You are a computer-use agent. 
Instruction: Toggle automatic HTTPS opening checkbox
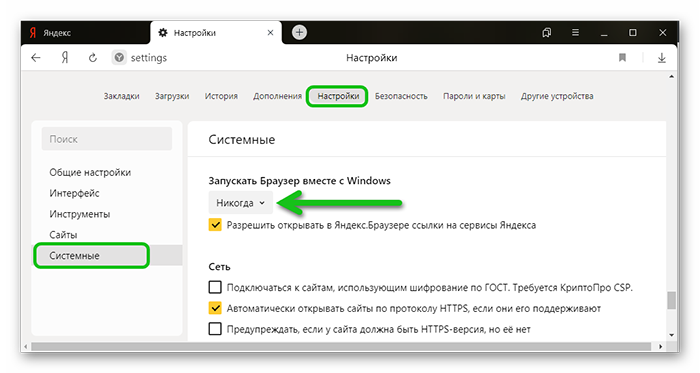215,308
